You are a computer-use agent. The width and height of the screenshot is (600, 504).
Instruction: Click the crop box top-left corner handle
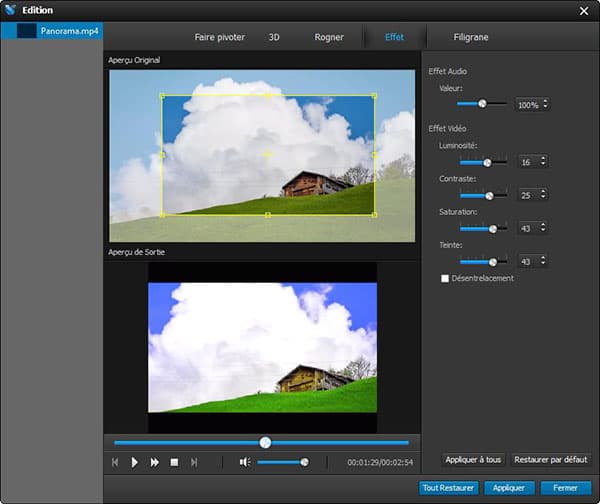pyautogui.click(x=162, y=96)
